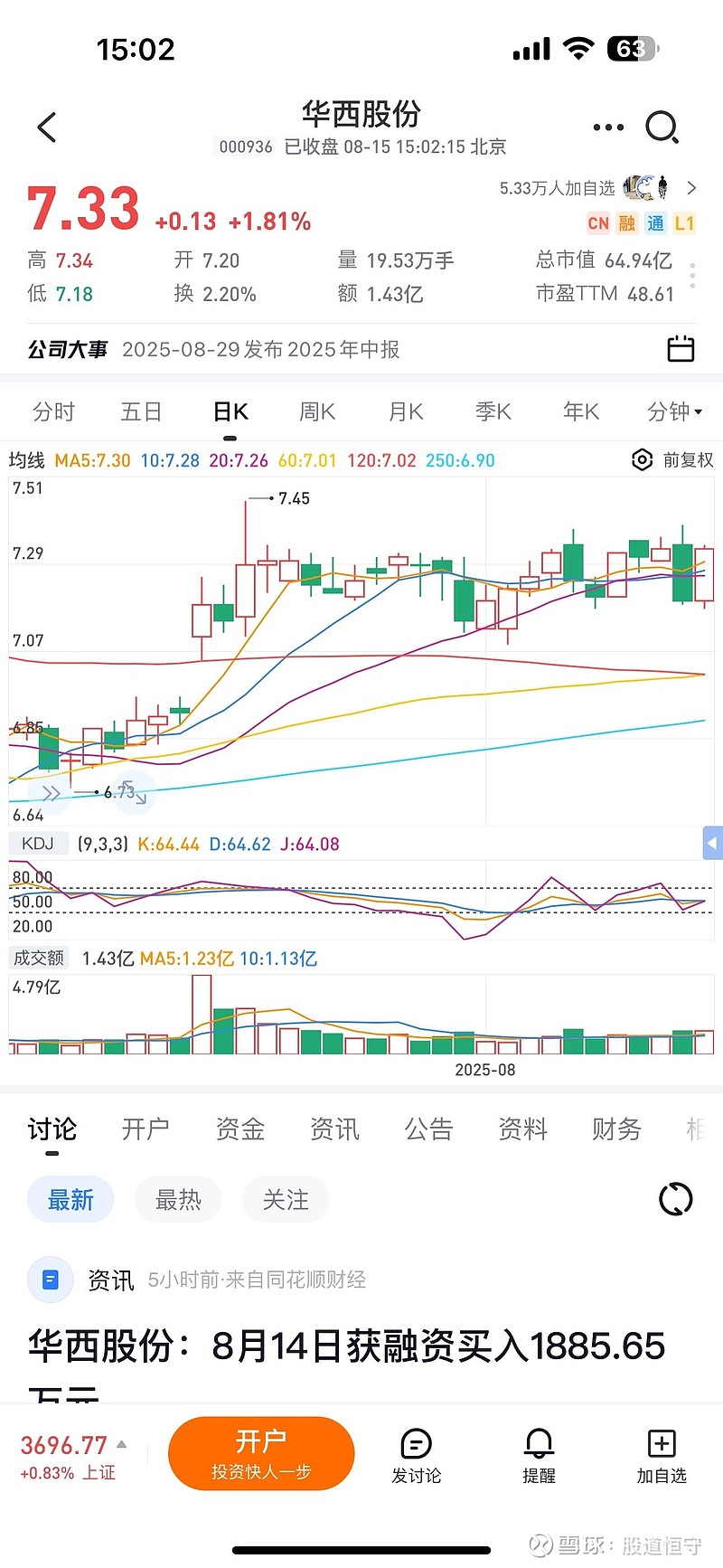Tap the 发讨论 post discussion icon

[416, 1443]
